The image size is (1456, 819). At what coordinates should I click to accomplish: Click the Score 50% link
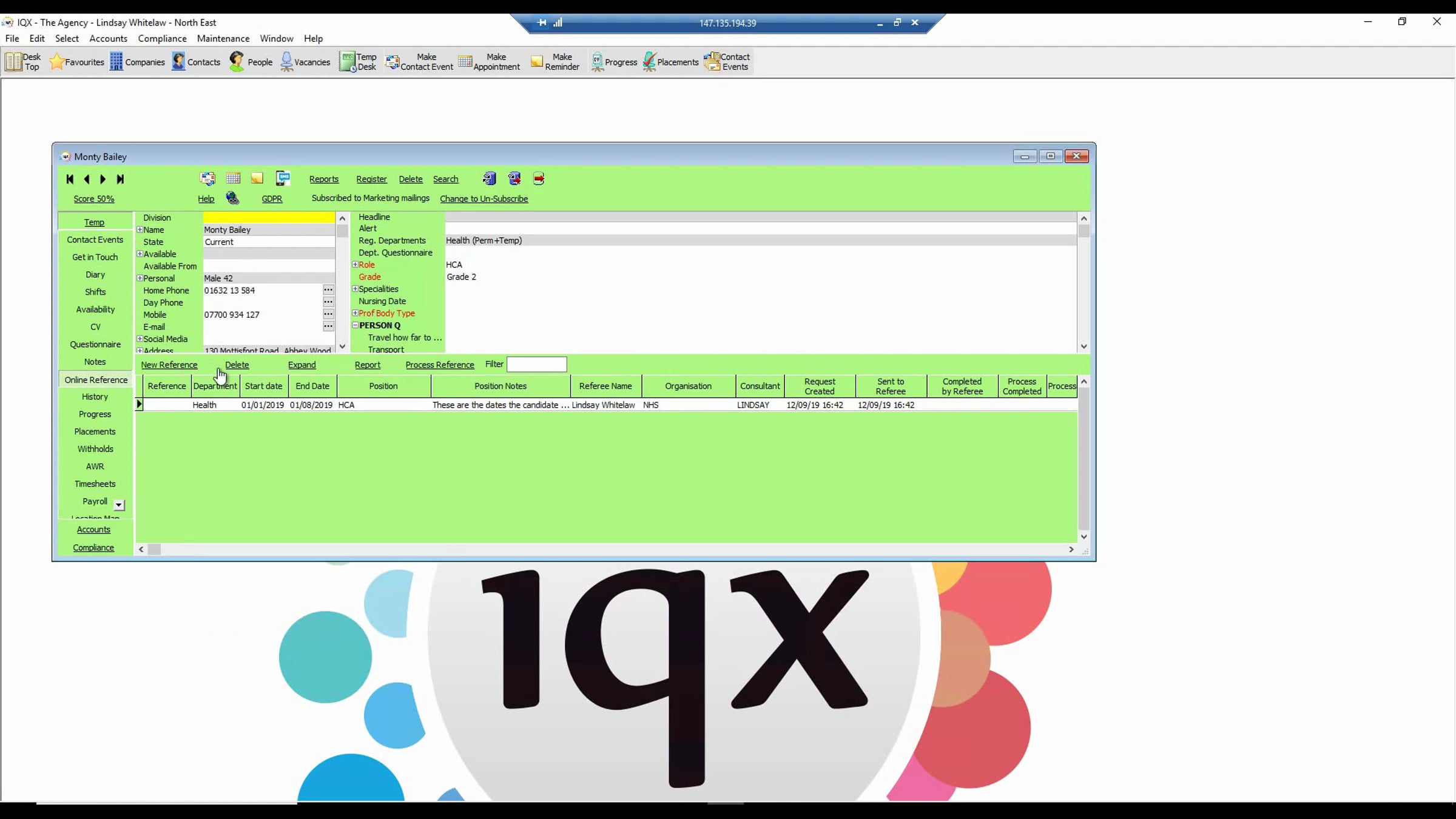tap(94, 198)
